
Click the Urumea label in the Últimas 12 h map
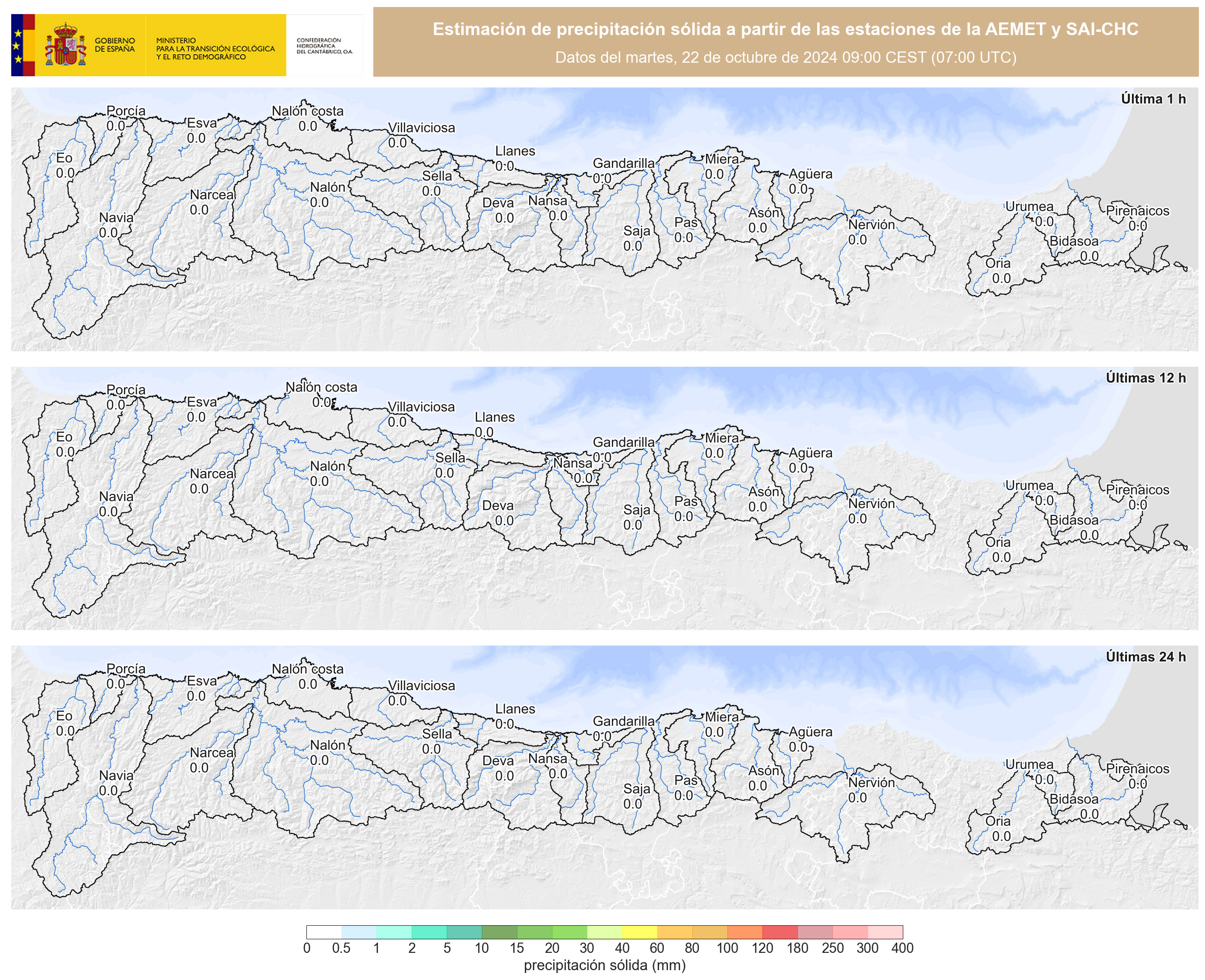[x=1030, y=486]
